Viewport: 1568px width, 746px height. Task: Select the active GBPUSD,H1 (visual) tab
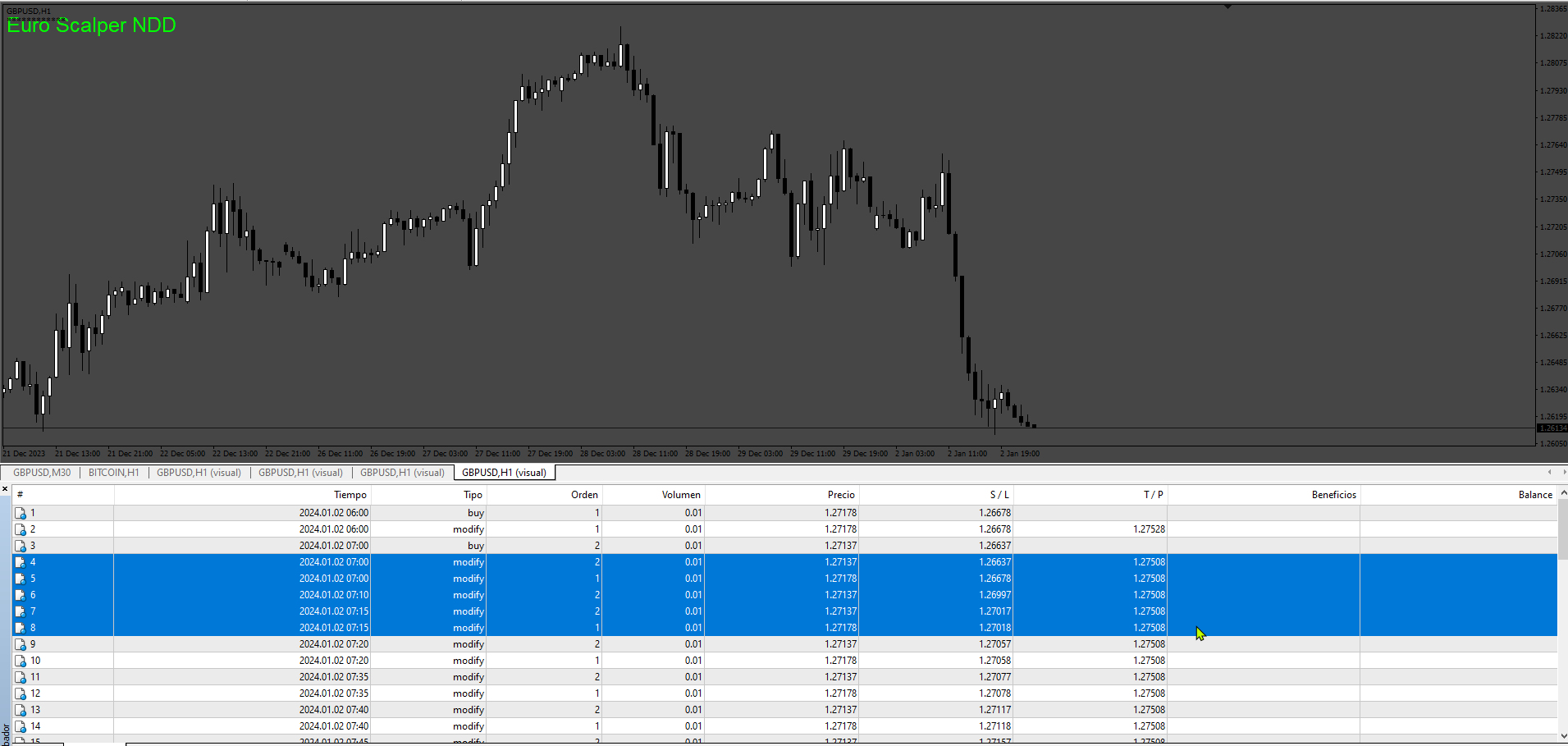pos(504,473)
